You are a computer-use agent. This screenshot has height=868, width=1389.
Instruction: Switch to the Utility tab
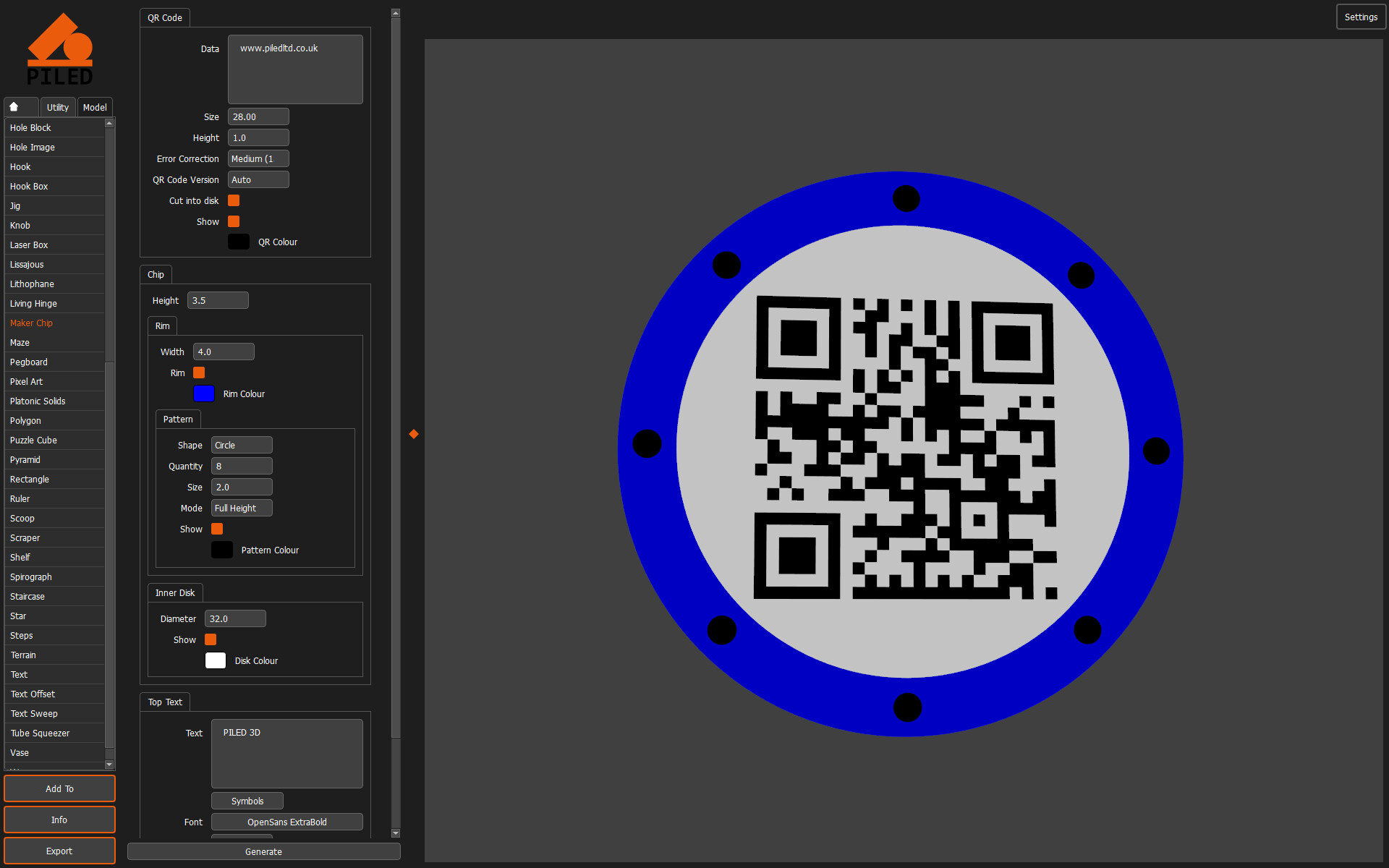(x=58, y=107)
